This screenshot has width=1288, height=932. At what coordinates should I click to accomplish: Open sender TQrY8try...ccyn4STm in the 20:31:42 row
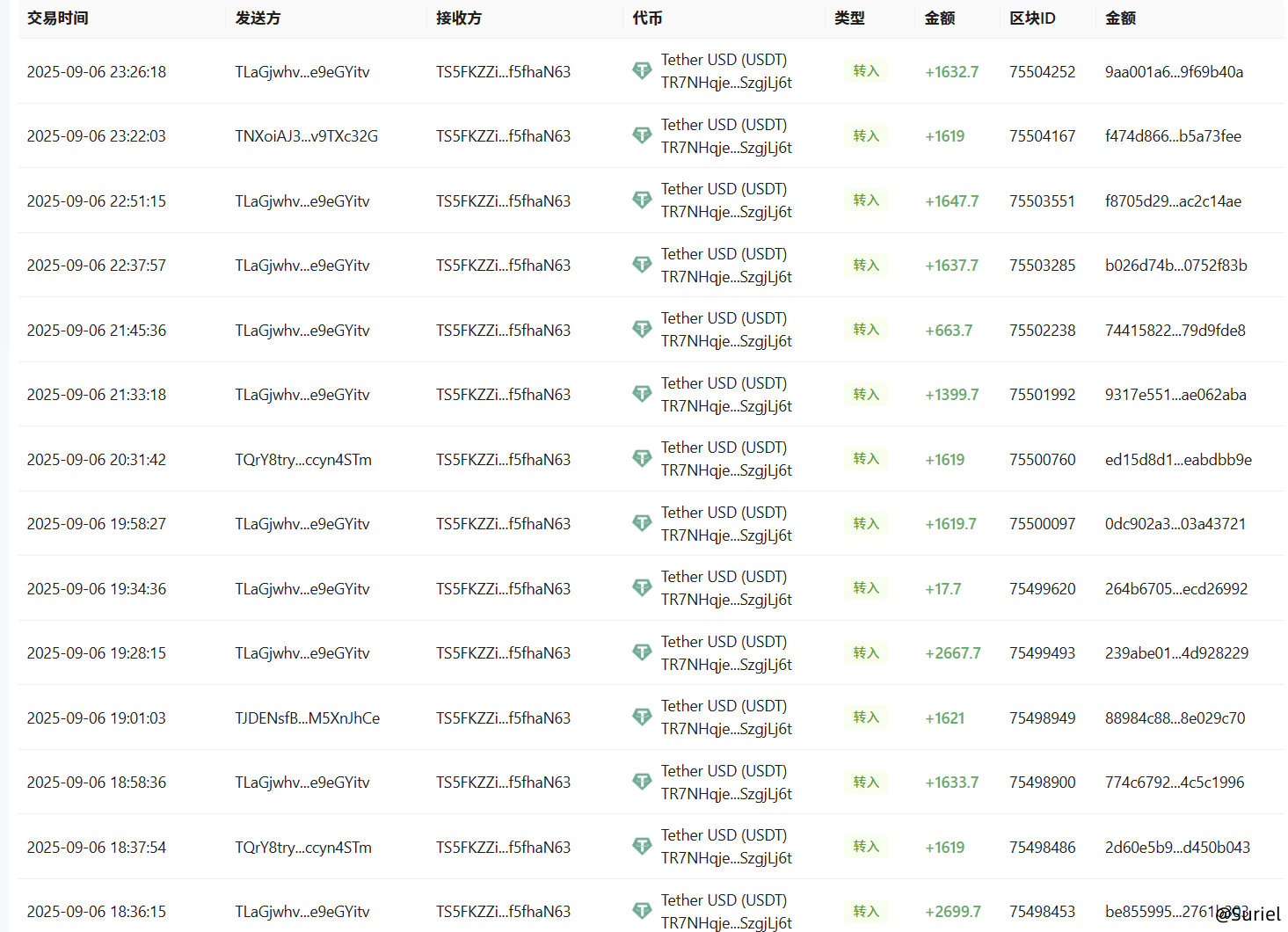tap(302, 460)
